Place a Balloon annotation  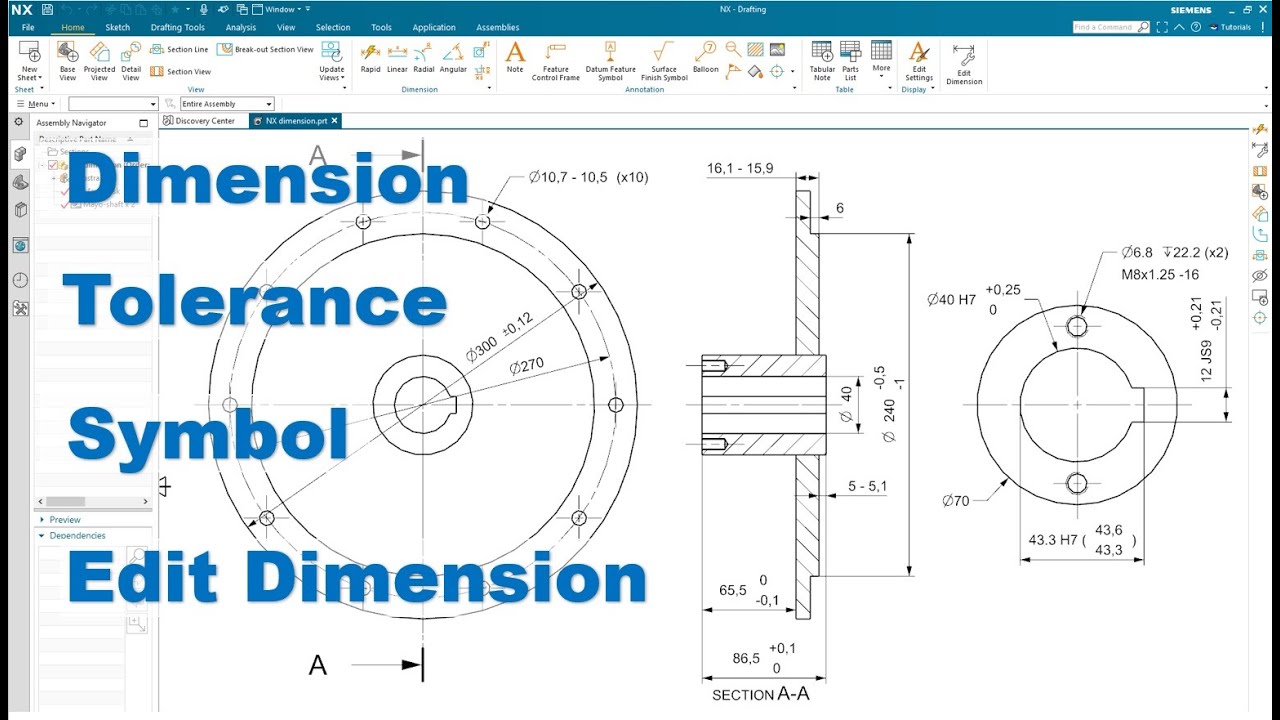[706, 58]
